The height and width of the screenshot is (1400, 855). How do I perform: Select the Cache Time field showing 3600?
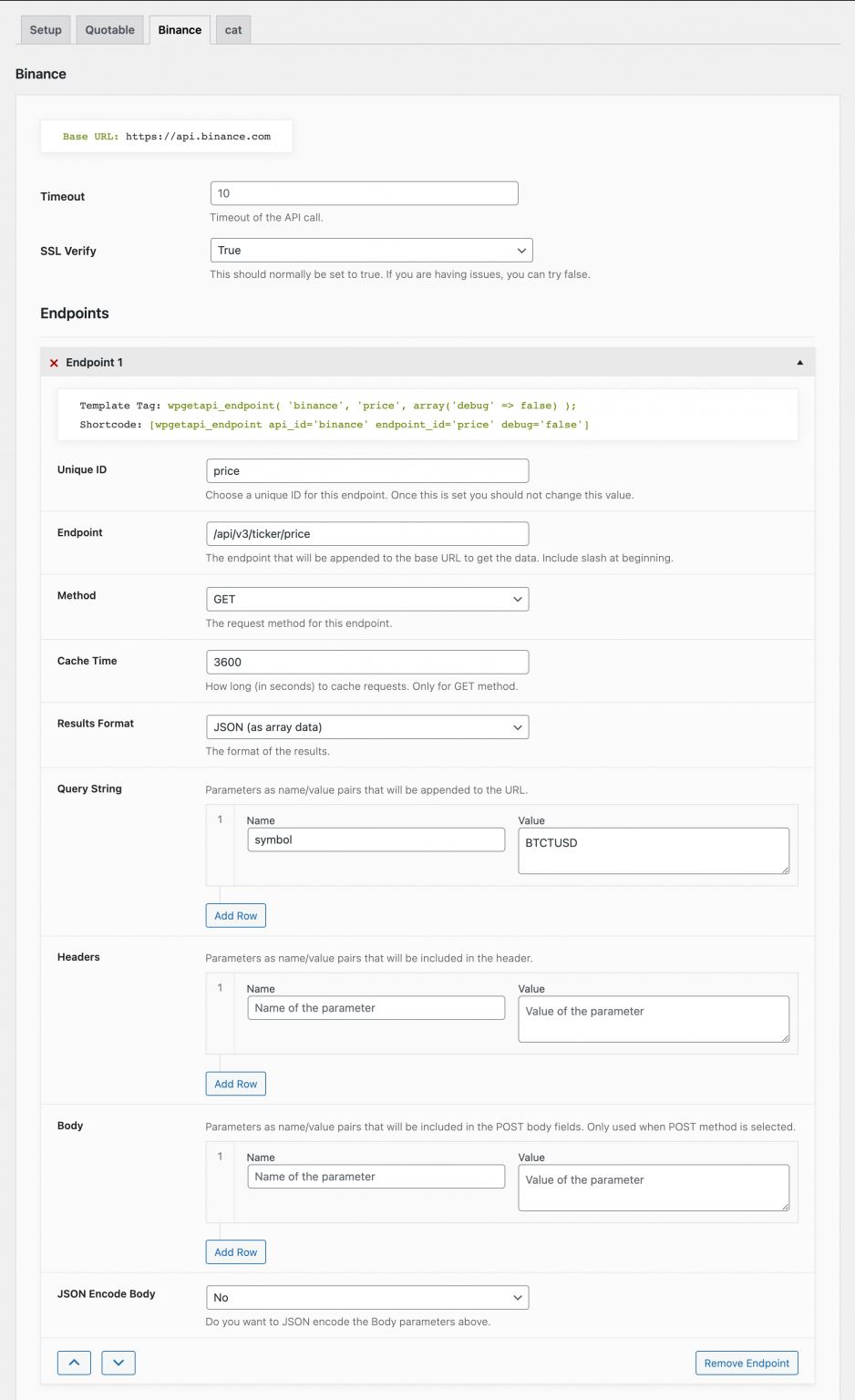(x=367, y=661)
